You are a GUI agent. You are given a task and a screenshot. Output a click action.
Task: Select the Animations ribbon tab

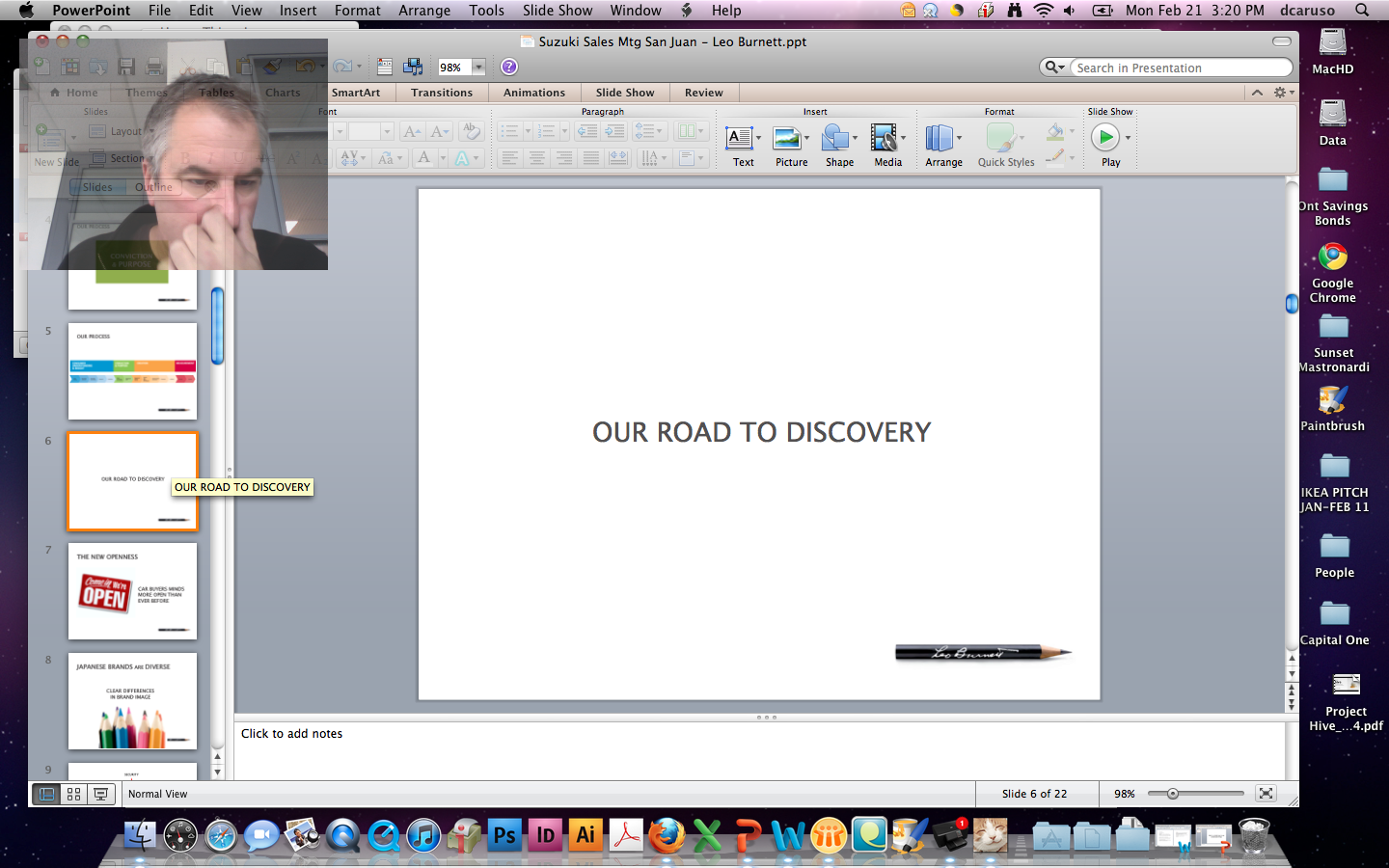click(x=533, y=93)
